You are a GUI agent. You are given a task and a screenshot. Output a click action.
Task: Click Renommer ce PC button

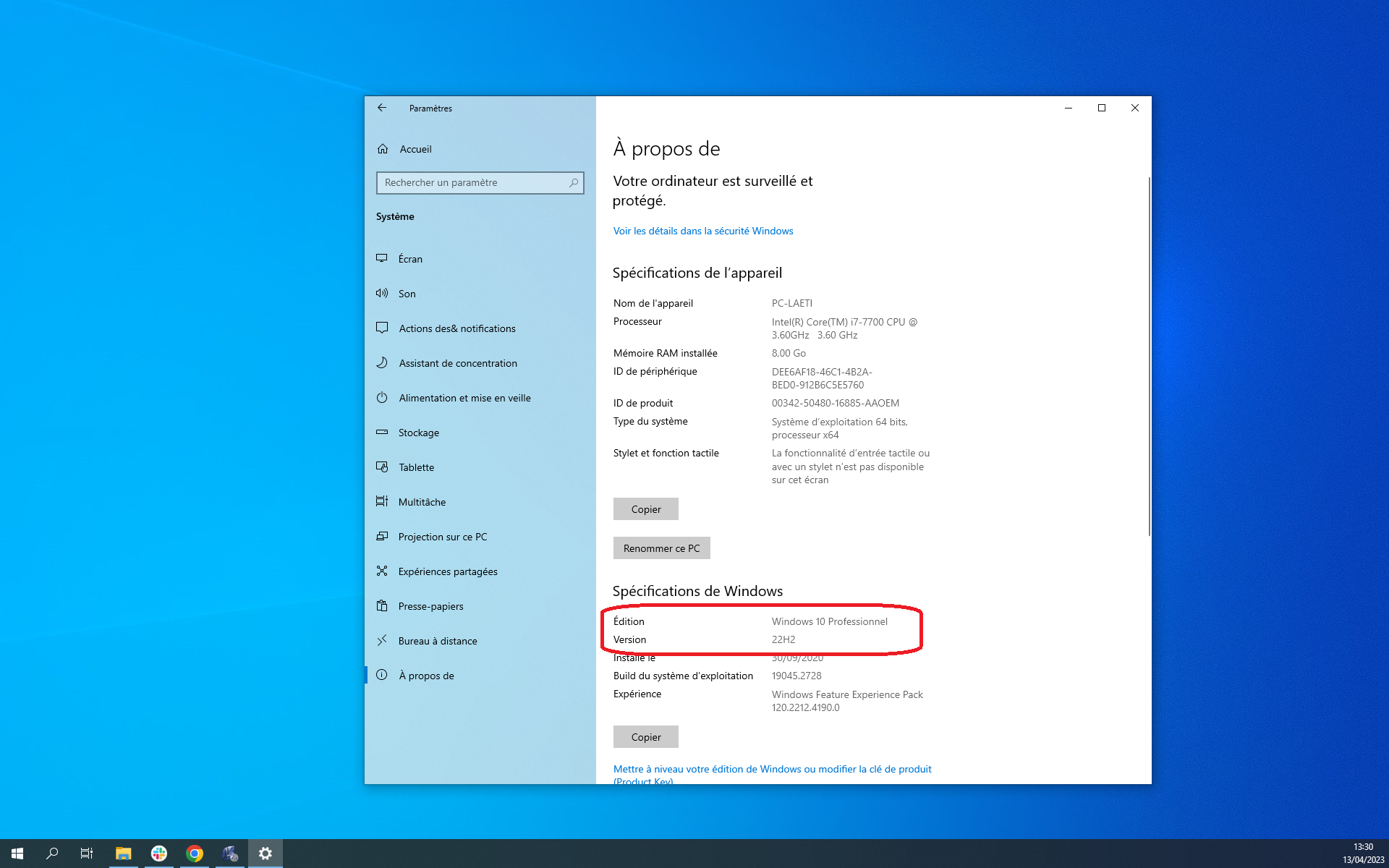[661, 548]
